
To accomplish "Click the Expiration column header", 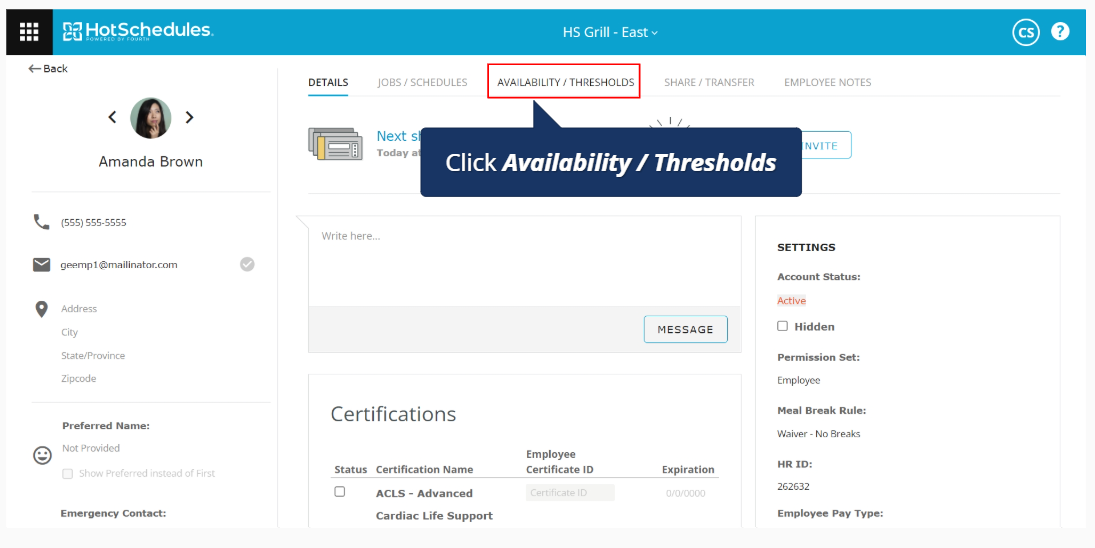I will click(x=688, y=469).
